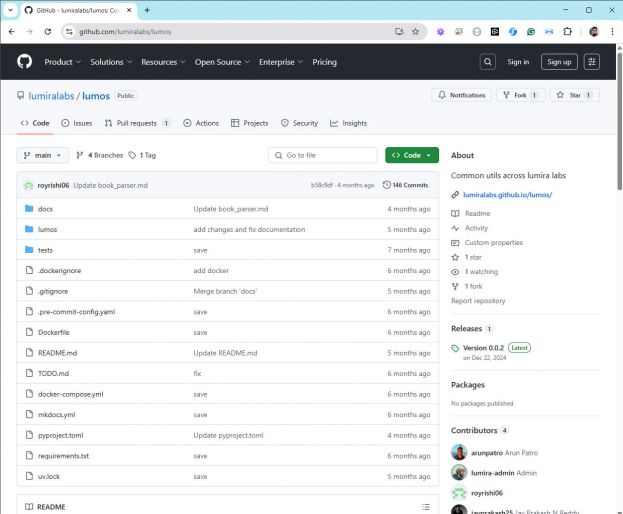Viewport: 623px width, 514px height.
Task: Open Notifications for this repository
Action: point(461,95)
